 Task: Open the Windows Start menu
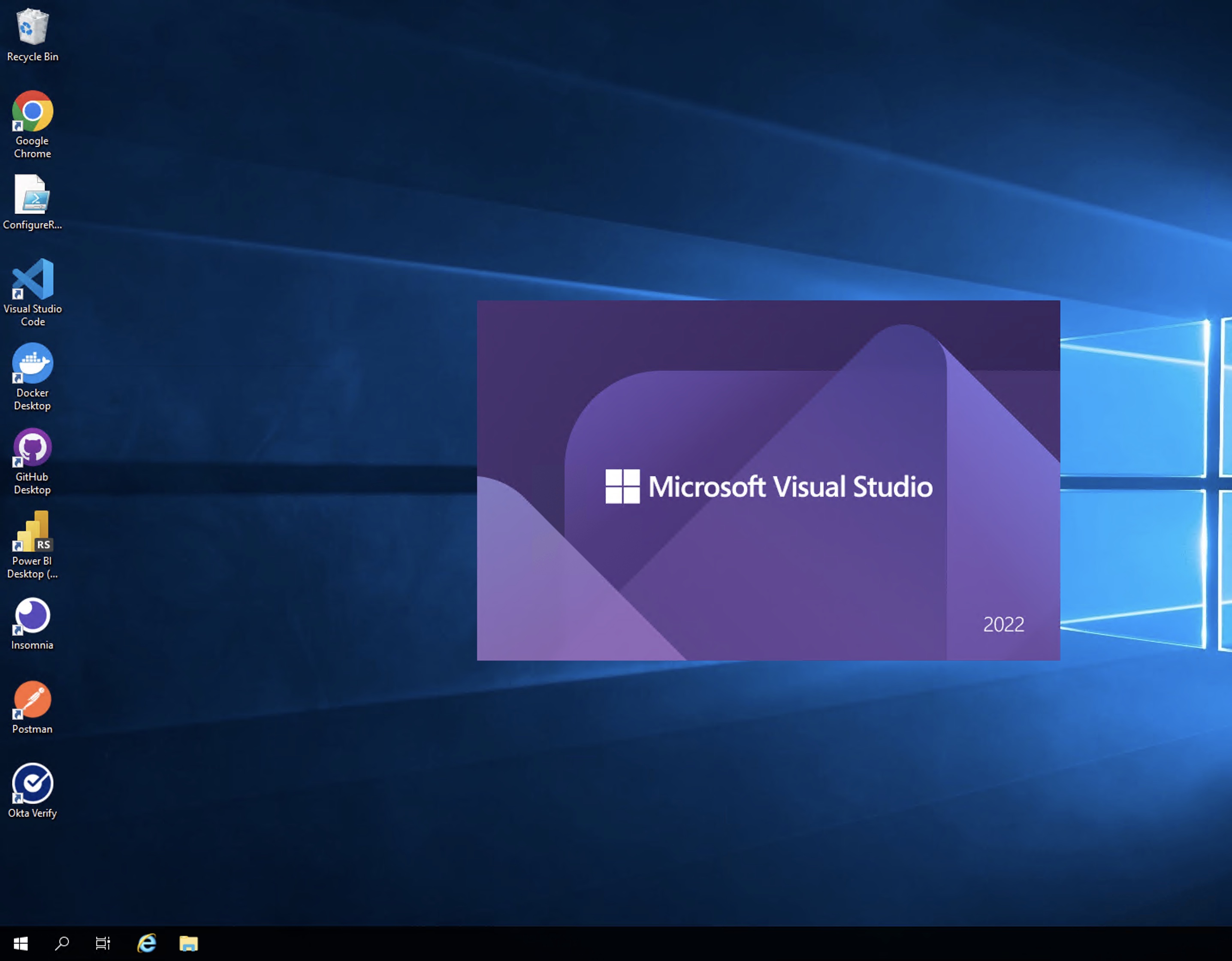(x=21, y=943)
